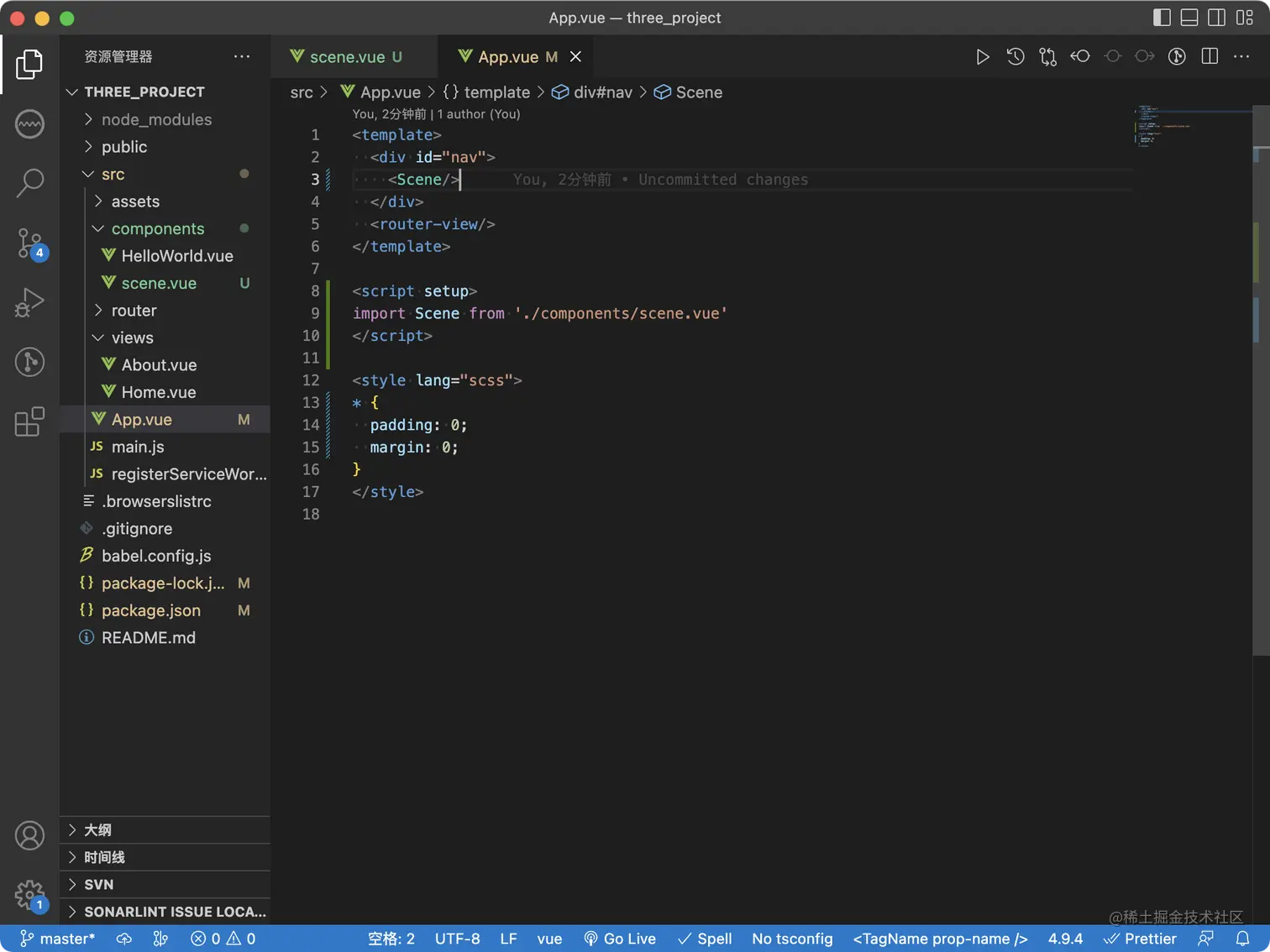This screenshot has width=1270, height=952.
Task: Open Home.vue file
Action: pos(165,392)
